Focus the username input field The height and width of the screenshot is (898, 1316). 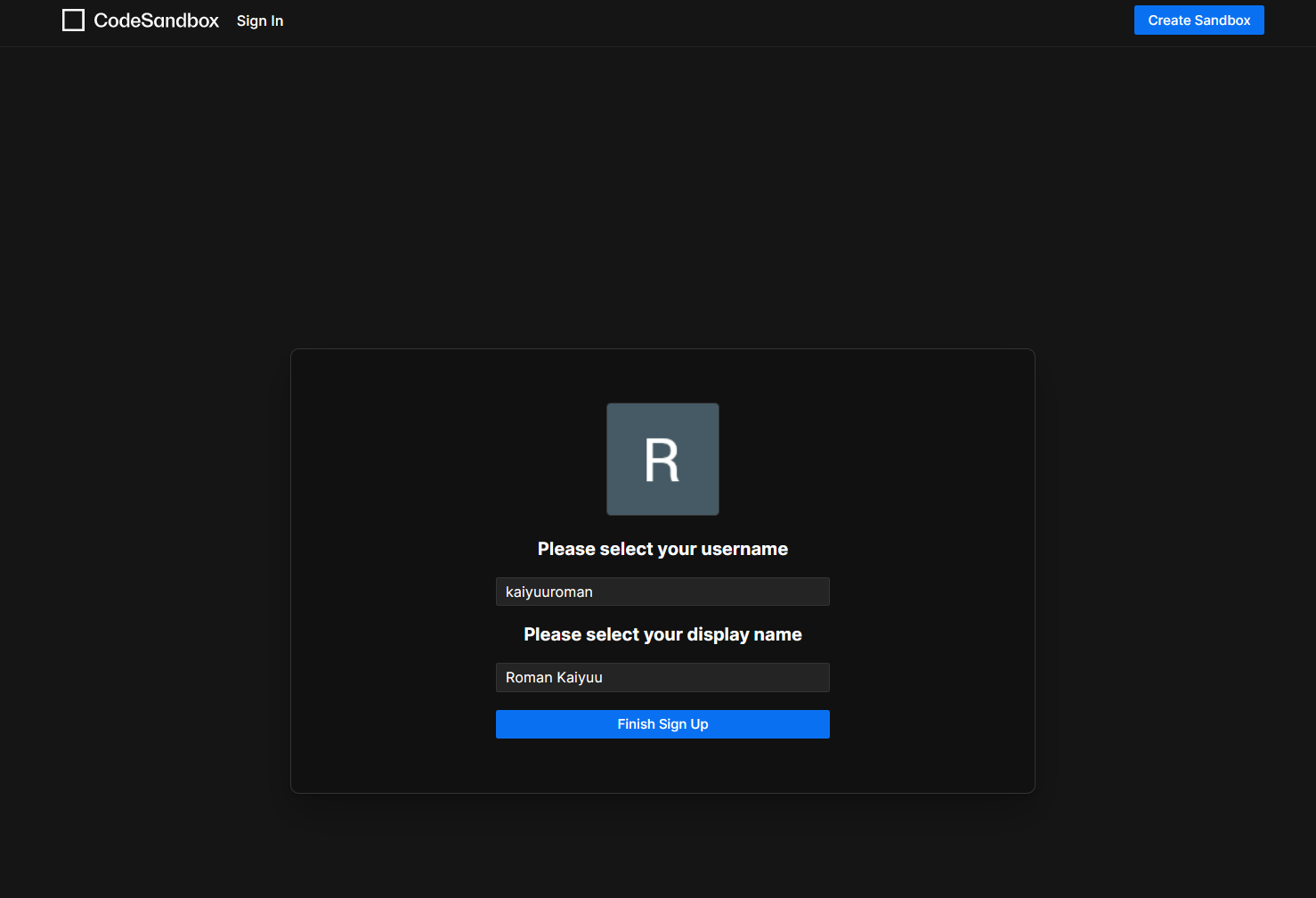(662, 592)
